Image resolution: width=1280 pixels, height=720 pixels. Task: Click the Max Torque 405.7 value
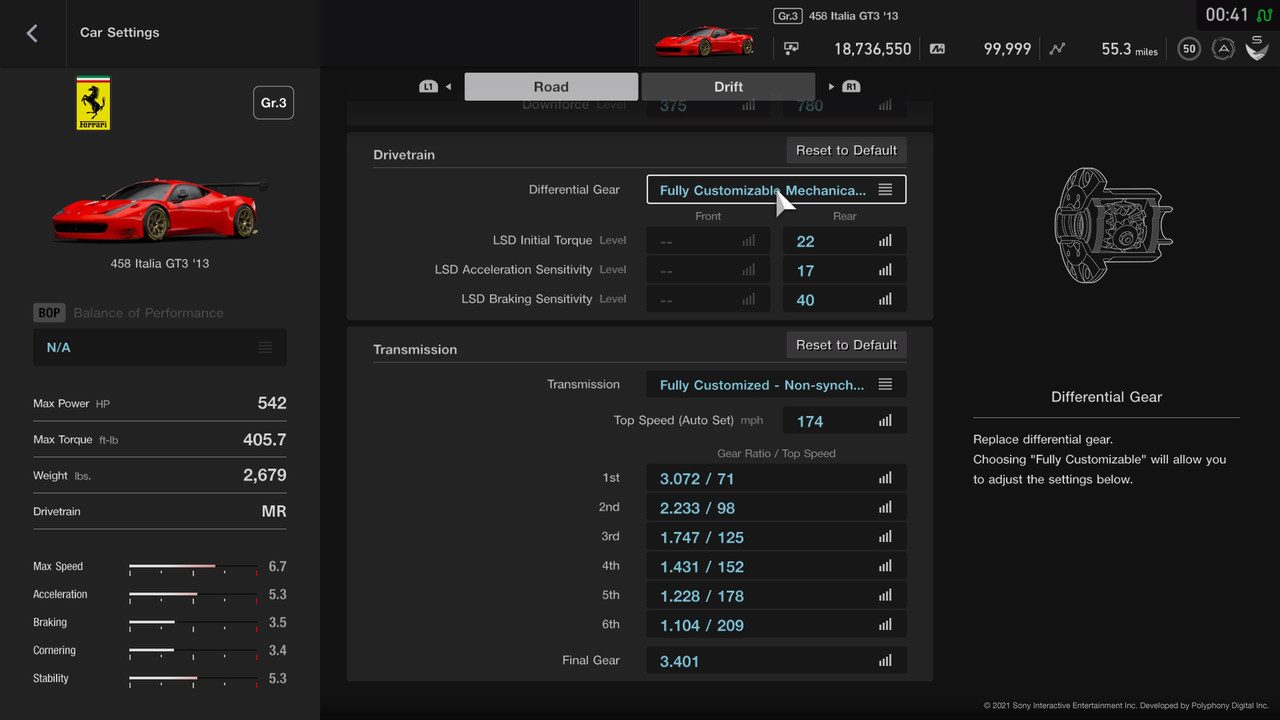click(264, 440)
